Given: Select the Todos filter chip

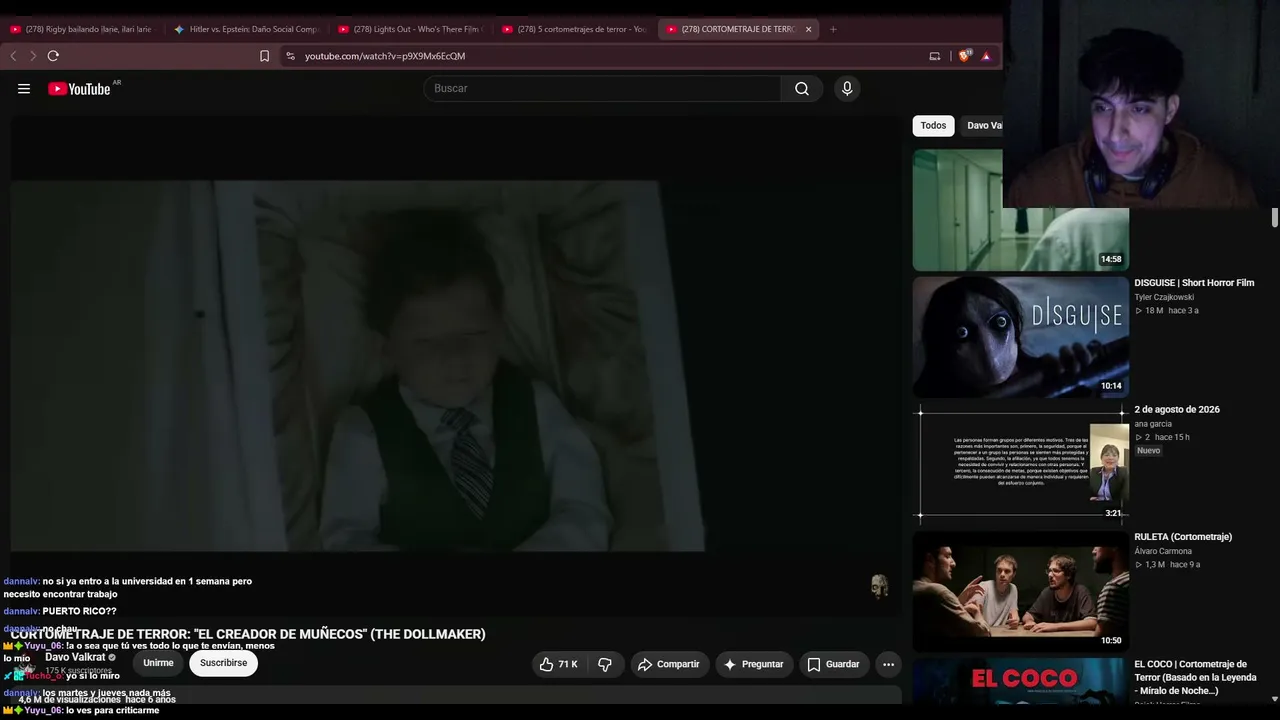Looking at the screenshot, I should click(933, 126).
